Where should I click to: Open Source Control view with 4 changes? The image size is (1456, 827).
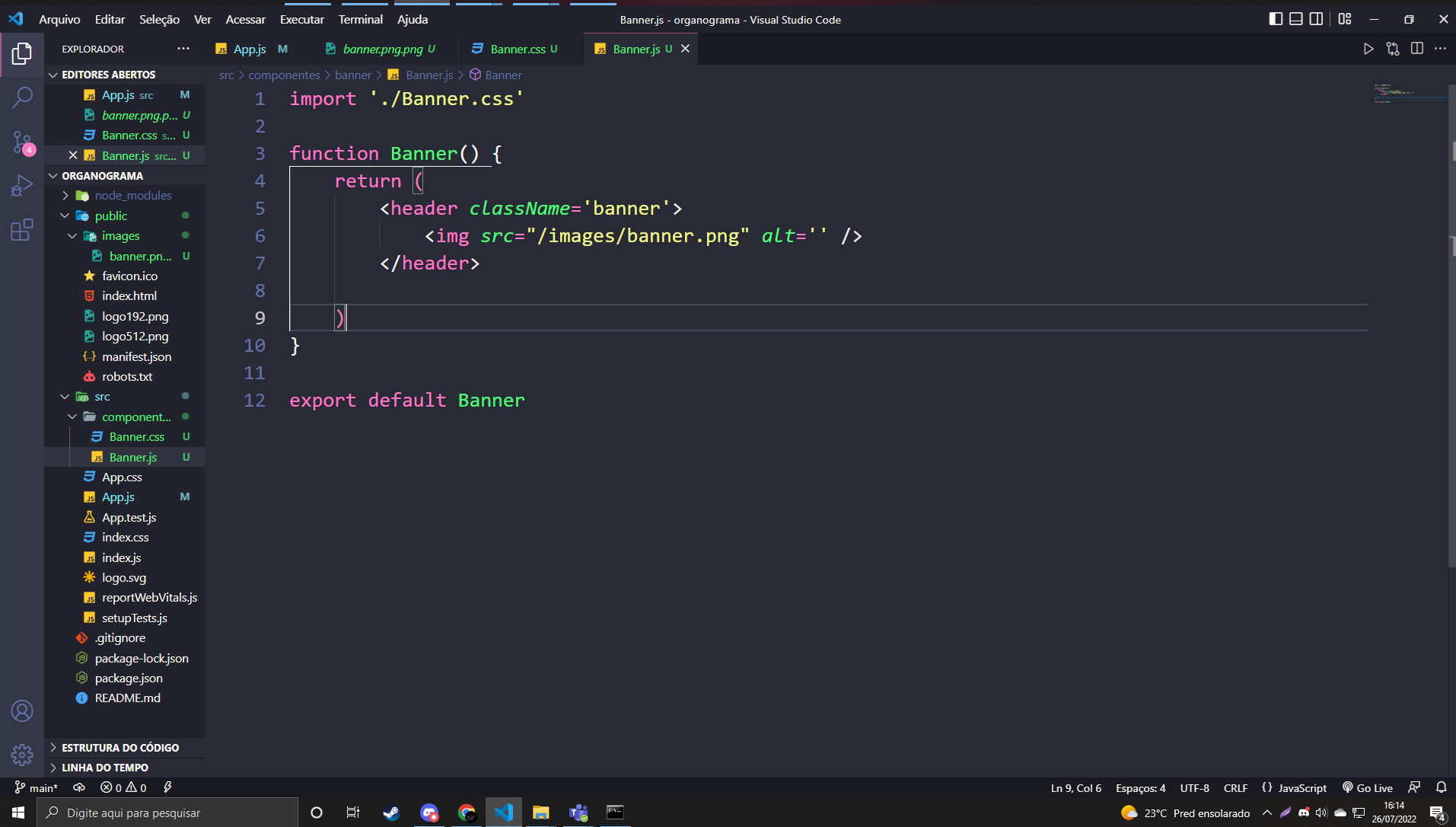point(22,142)
